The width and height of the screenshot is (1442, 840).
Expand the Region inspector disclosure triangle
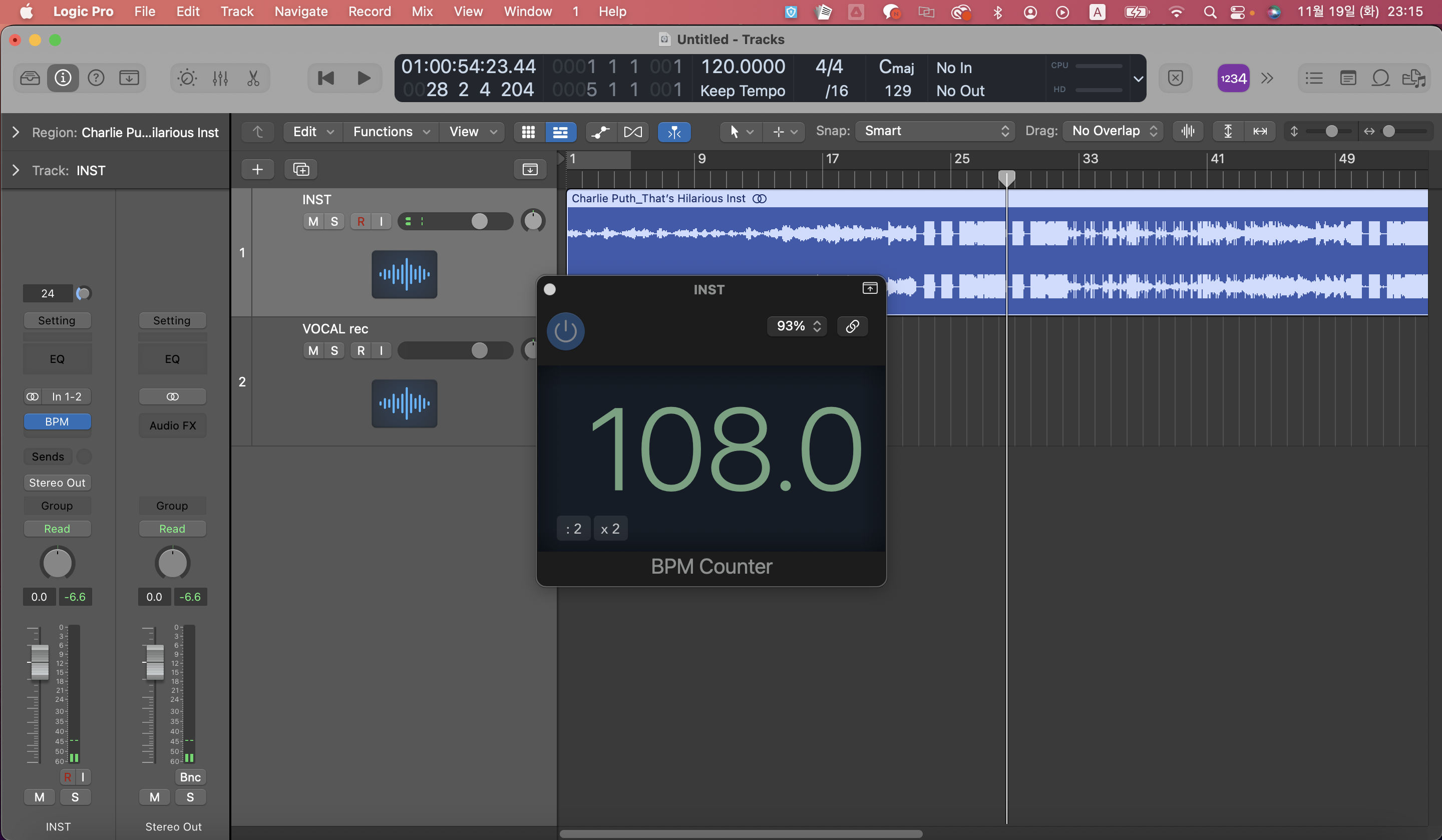(x=16, y=132)
